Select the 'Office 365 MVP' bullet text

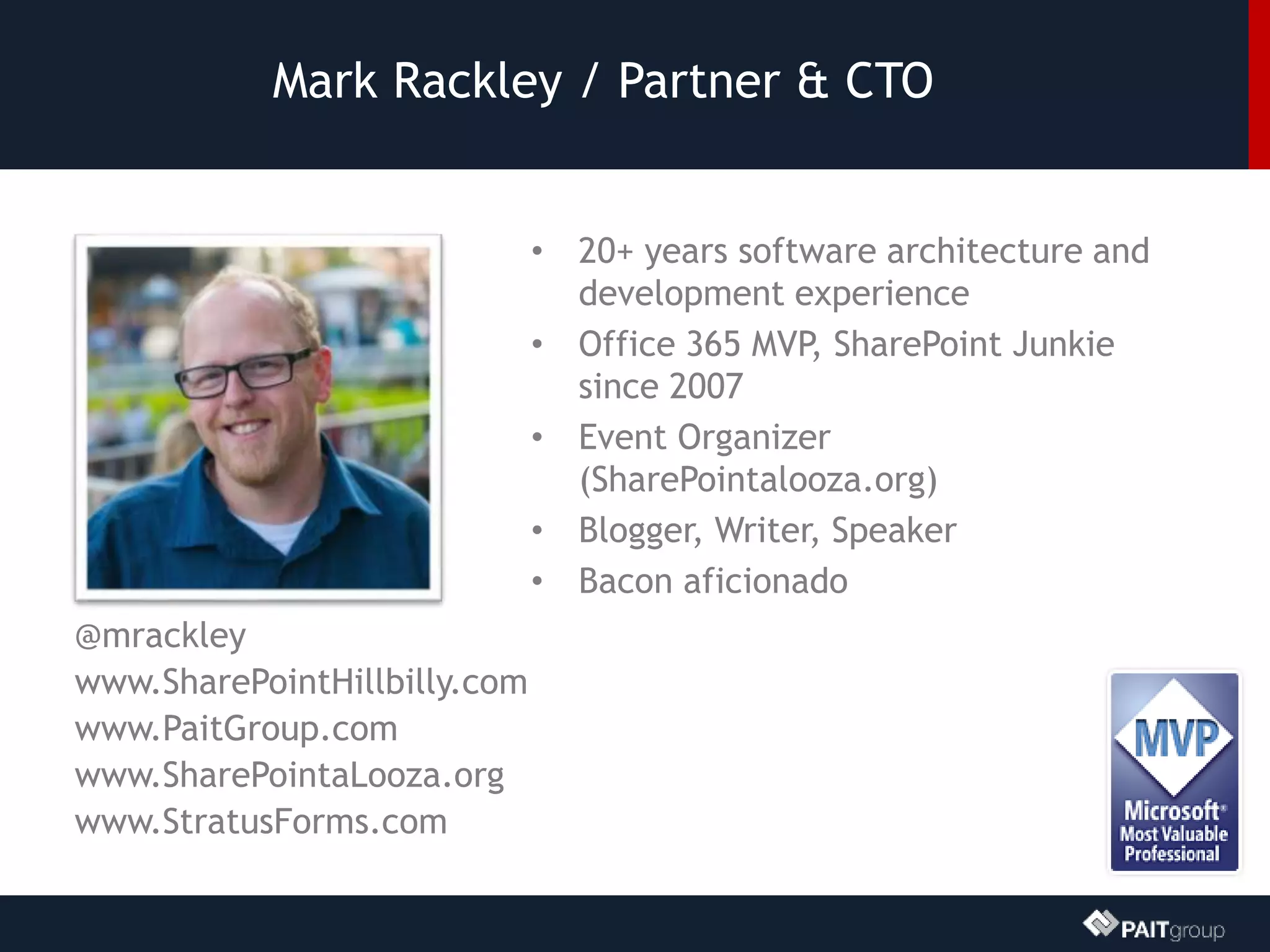(x=846, y=345)
